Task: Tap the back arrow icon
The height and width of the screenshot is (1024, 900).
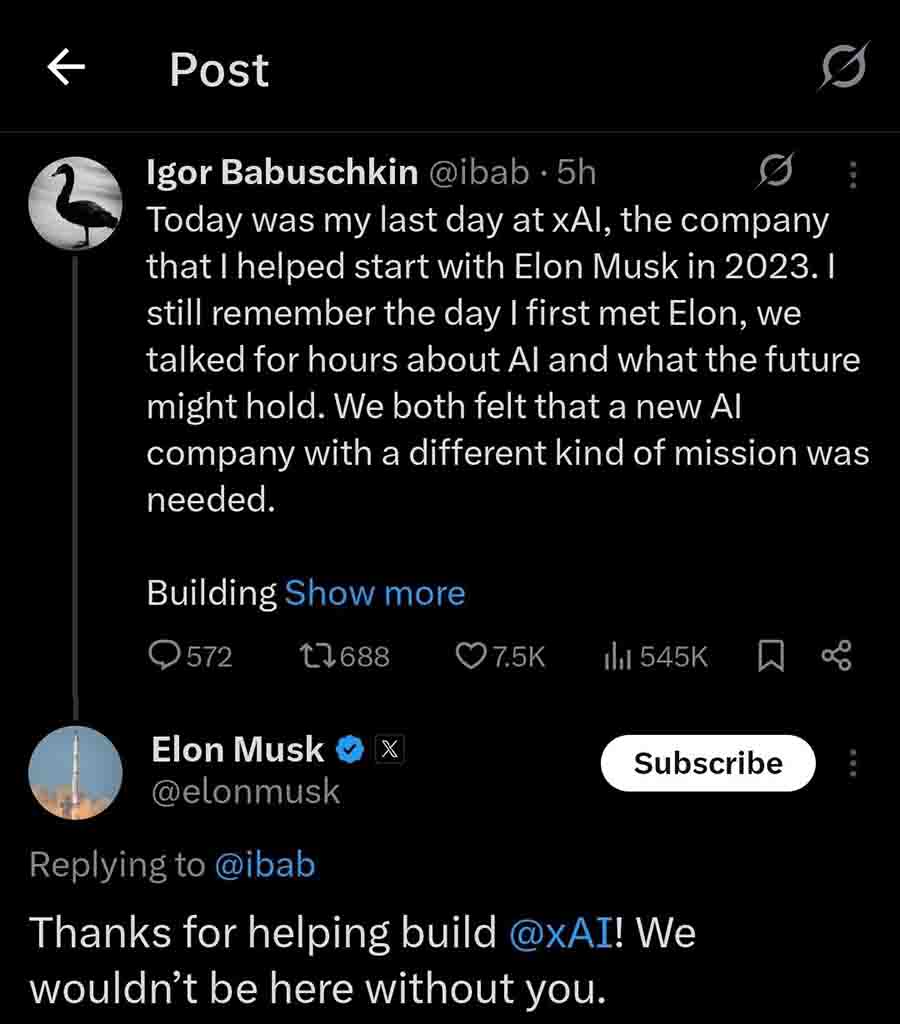Action: pos(66,68)
